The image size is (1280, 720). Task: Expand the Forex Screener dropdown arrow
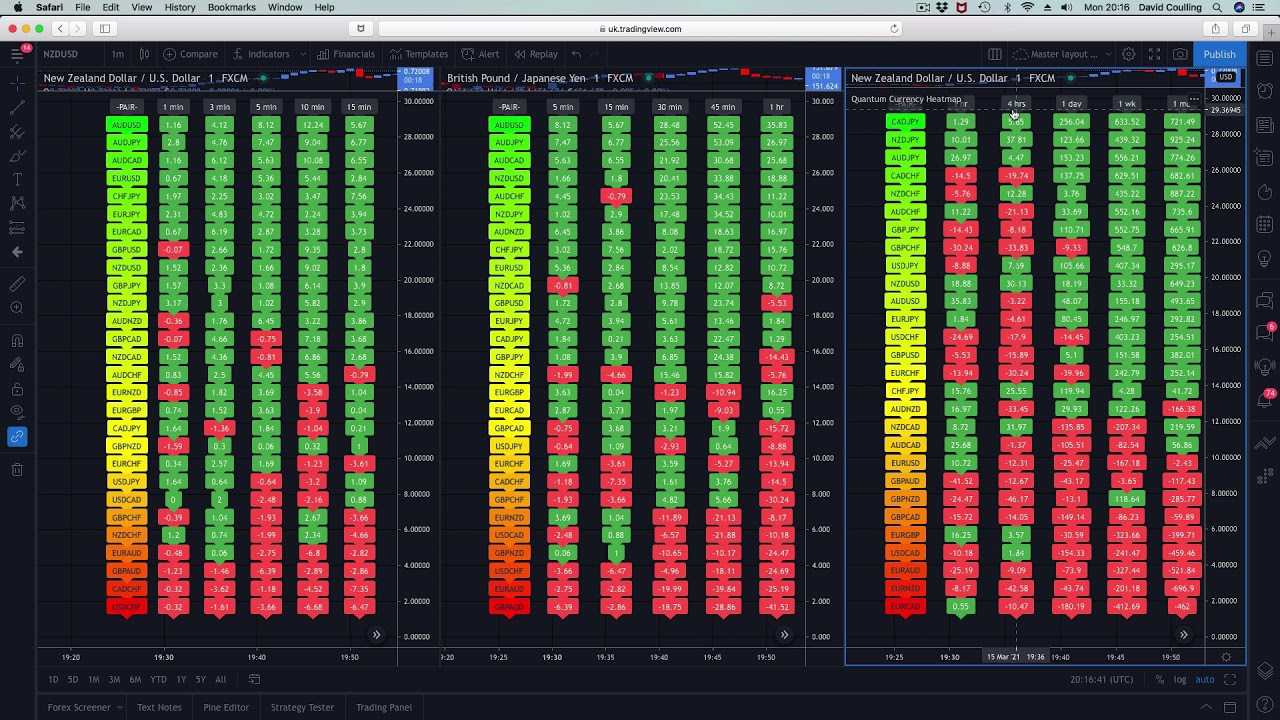tap(119, 707)
